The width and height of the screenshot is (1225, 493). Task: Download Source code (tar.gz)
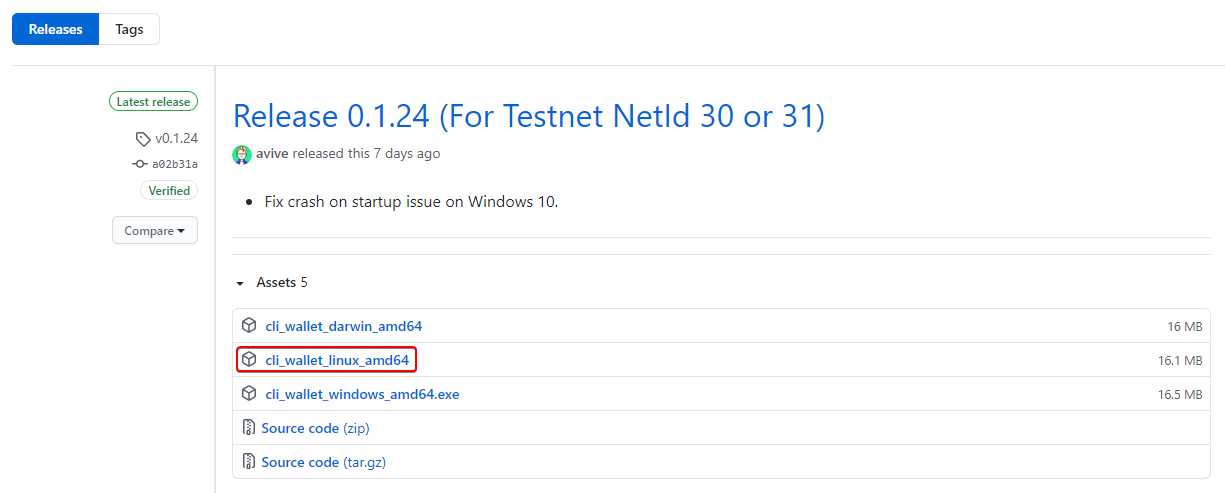tap(323, 462)
